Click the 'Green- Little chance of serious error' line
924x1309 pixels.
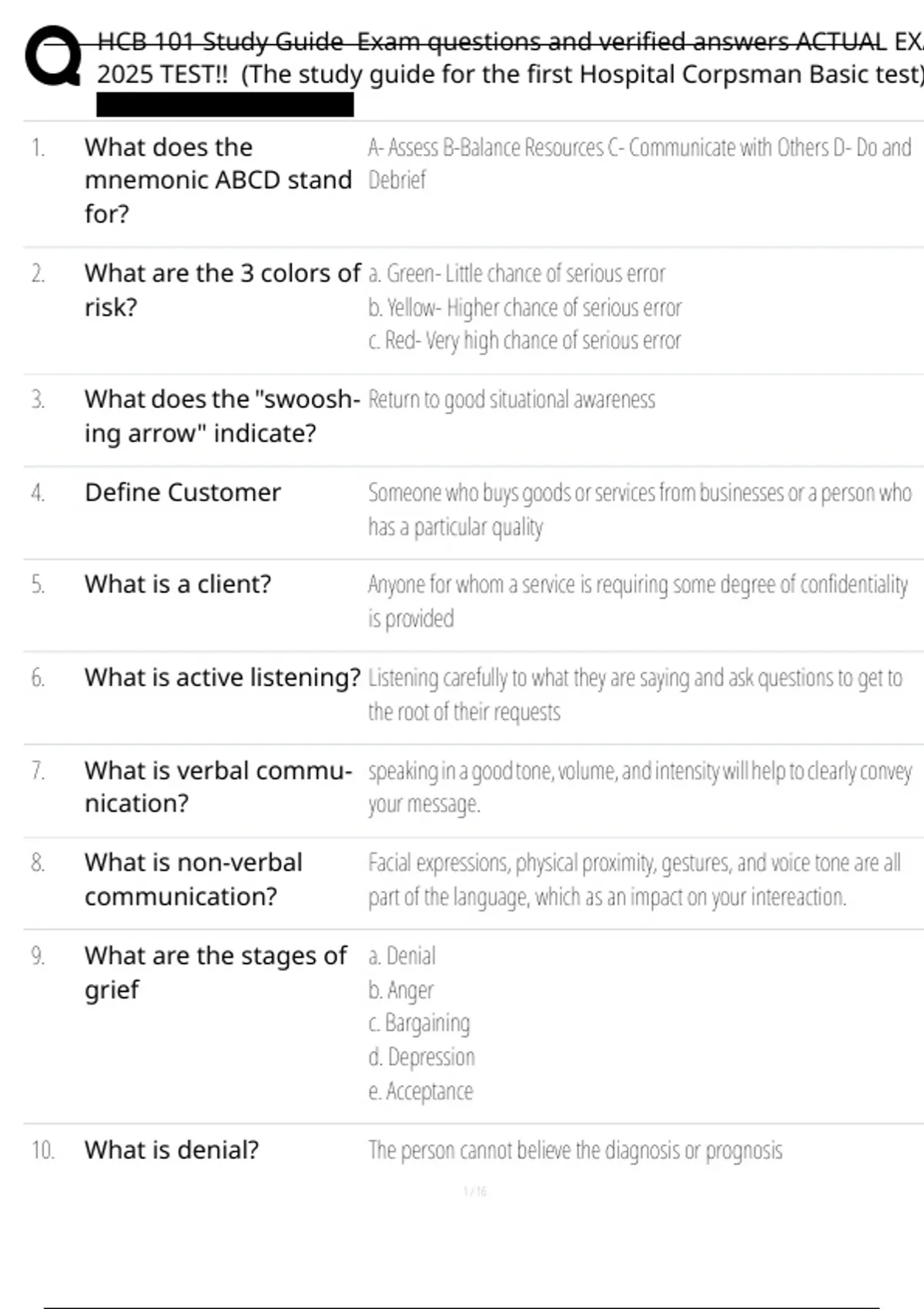[x=516, y=273]
